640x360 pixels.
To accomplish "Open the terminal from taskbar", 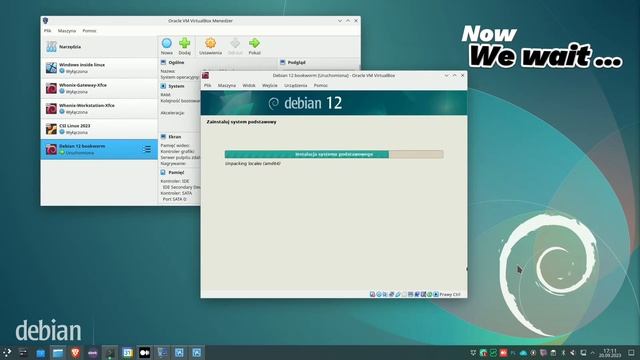I will [110, 353].
